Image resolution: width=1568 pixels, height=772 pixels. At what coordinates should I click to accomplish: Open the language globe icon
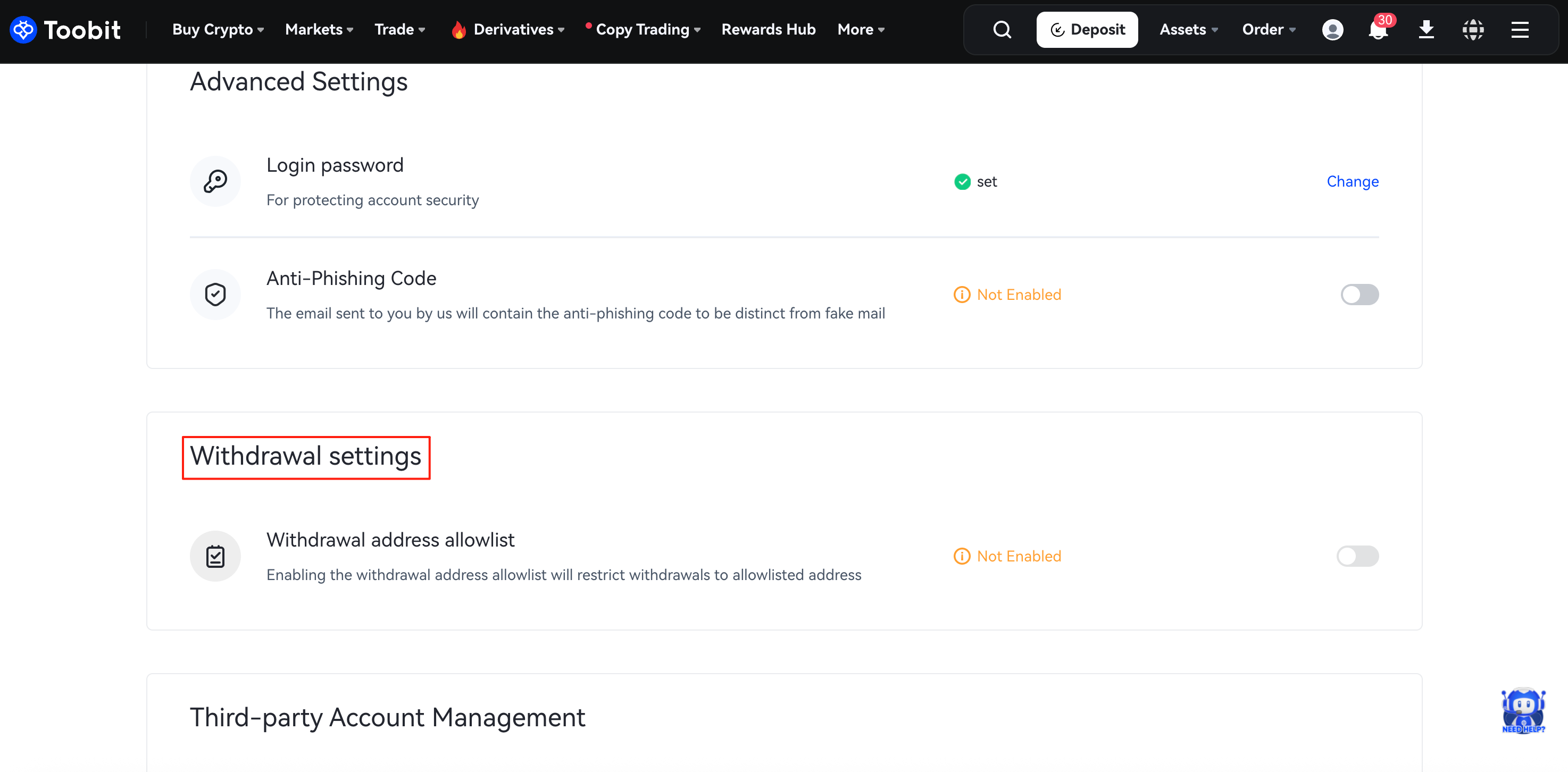pyautogui.click(x=1472, y=29)
